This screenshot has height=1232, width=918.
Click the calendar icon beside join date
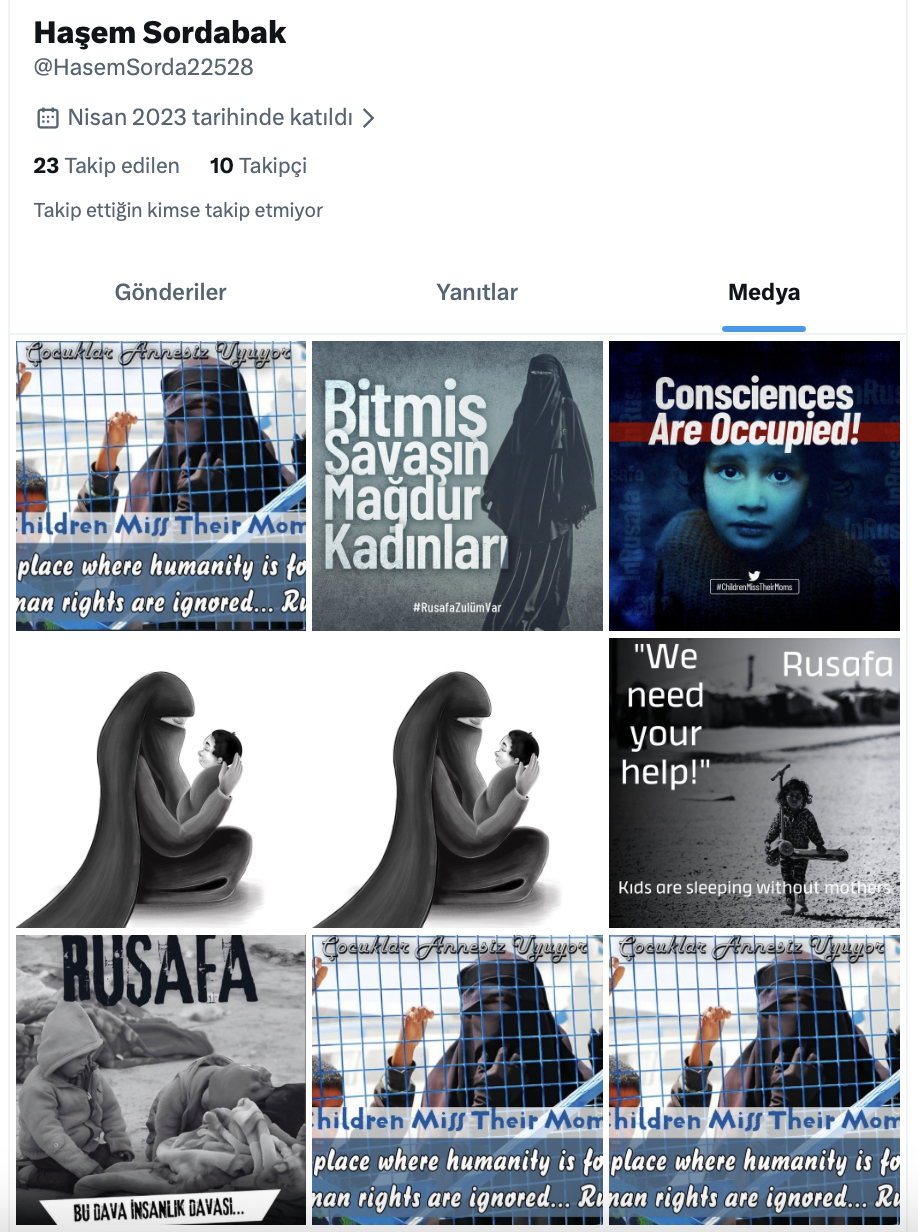pos(47,118)
